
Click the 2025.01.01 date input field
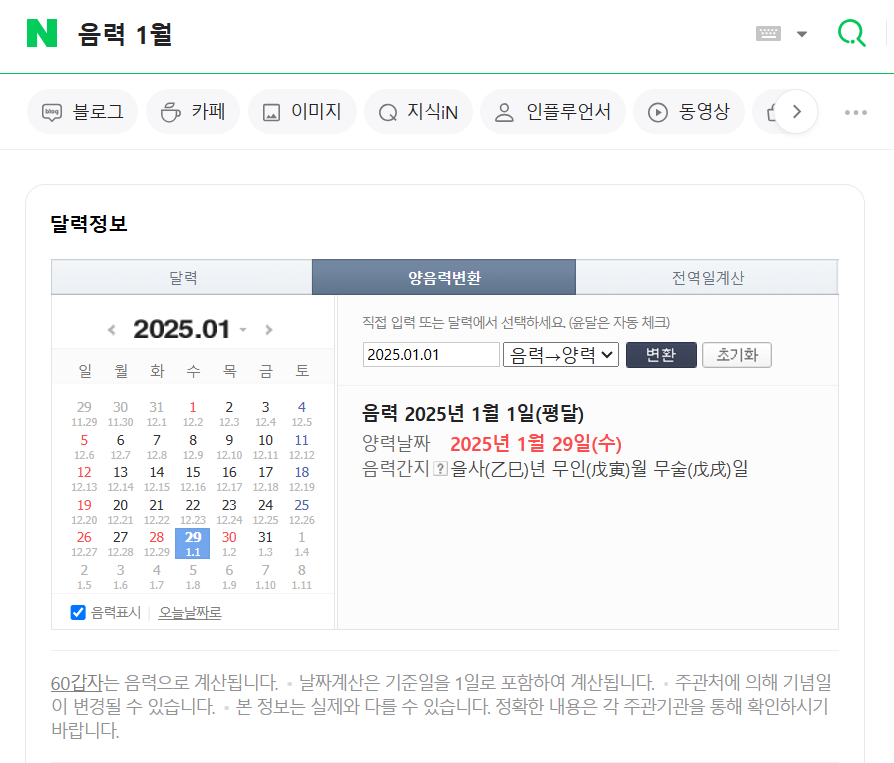click(x=431, y=353)
